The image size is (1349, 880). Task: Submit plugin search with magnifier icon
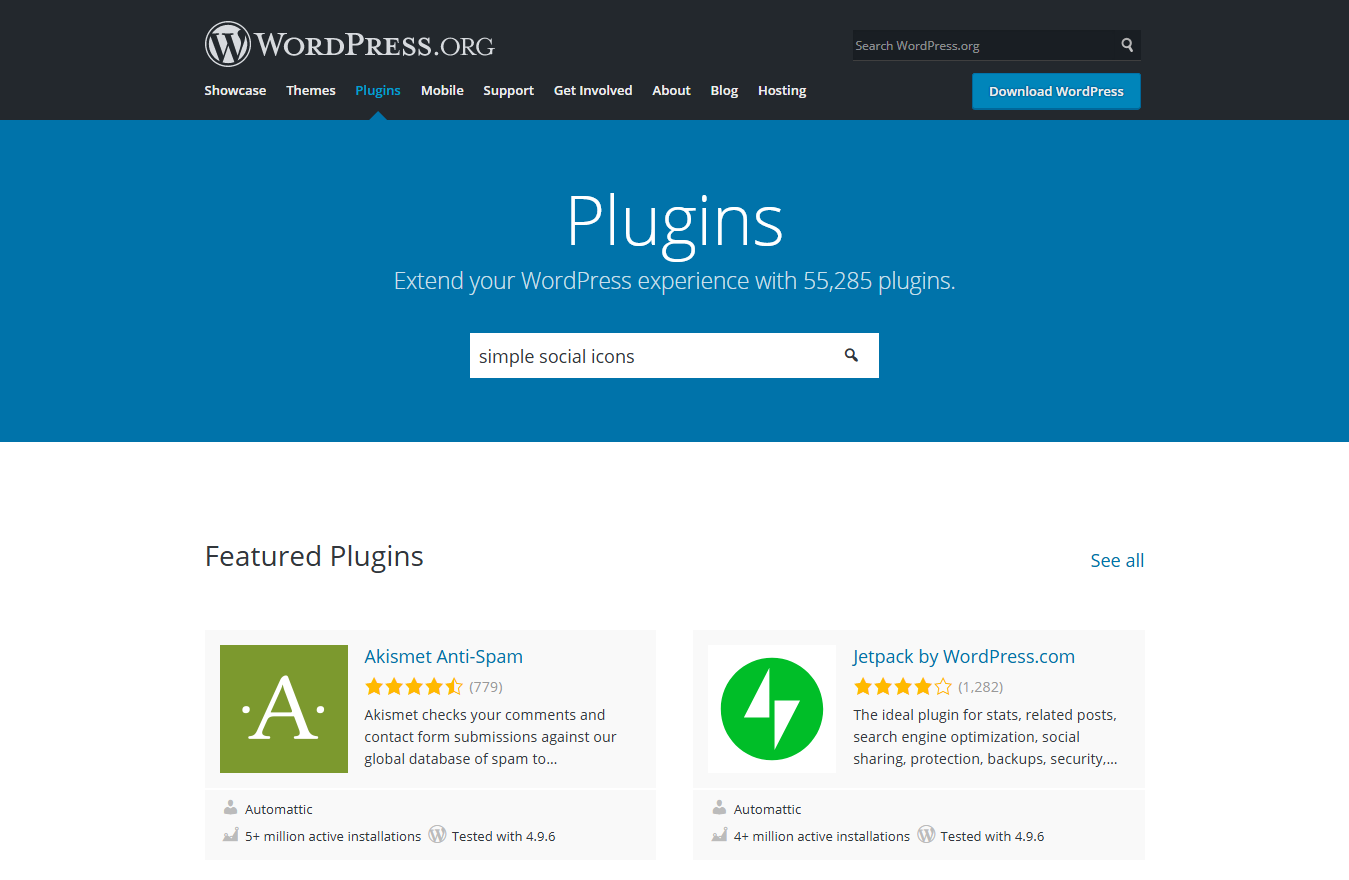[x=851, y=355]
